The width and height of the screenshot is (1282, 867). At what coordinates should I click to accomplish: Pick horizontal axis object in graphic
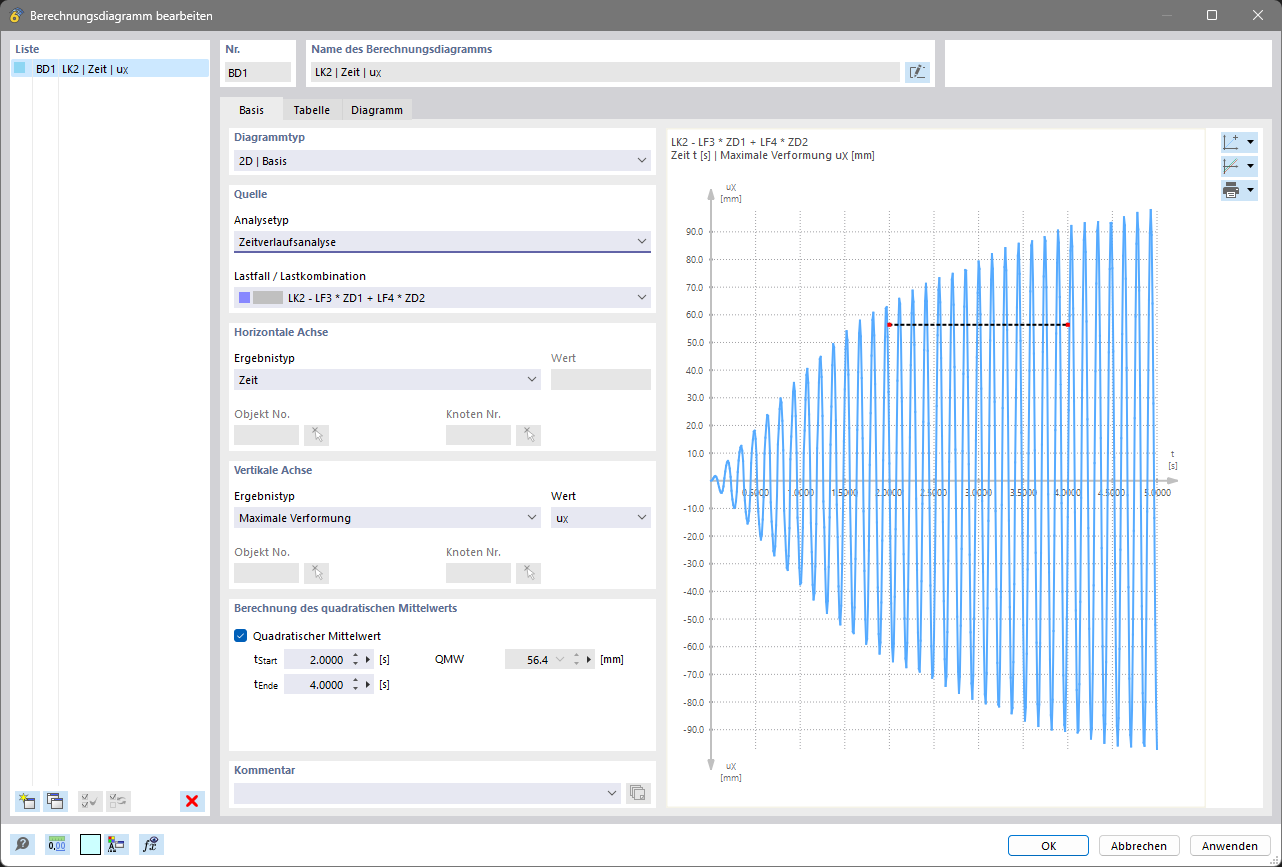click(317, 435)
